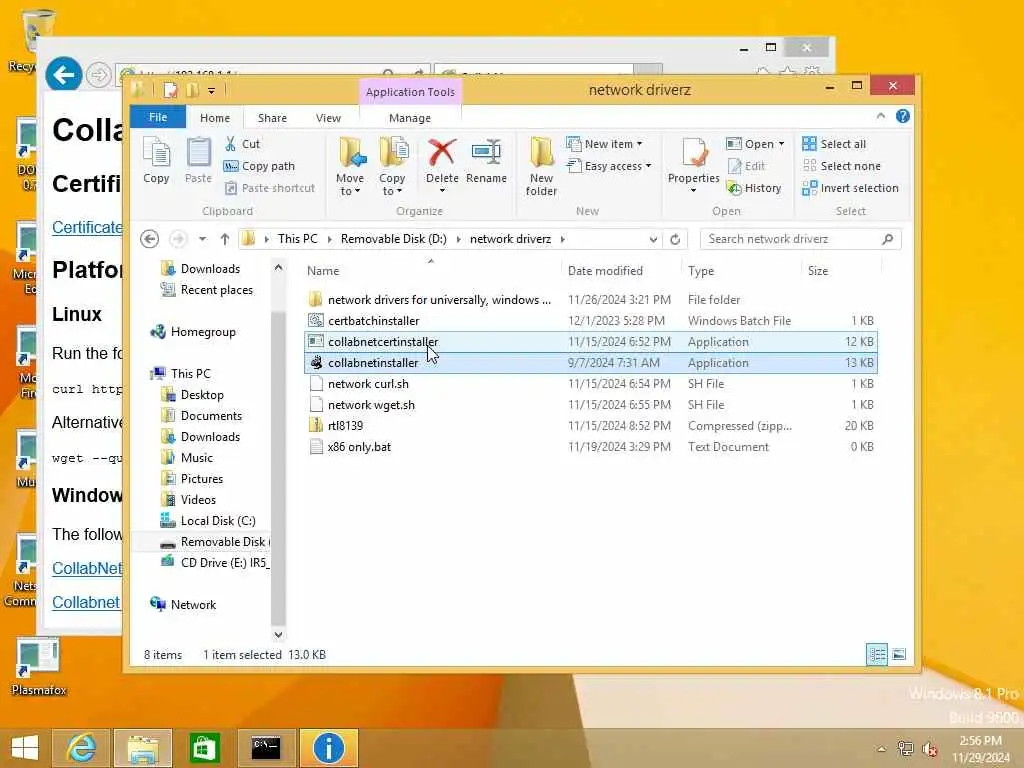Create a New folder from ribbon
This screenshot has width=1024, height=768.
541,167
